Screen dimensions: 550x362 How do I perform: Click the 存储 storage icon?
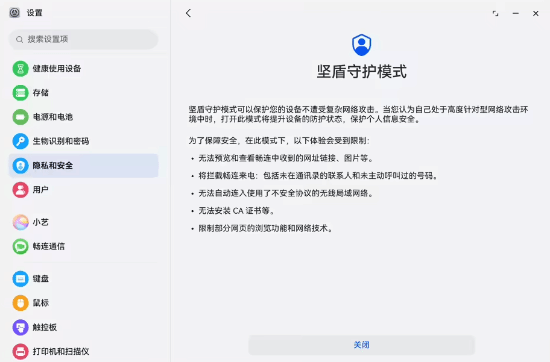[x=20, y=93]
